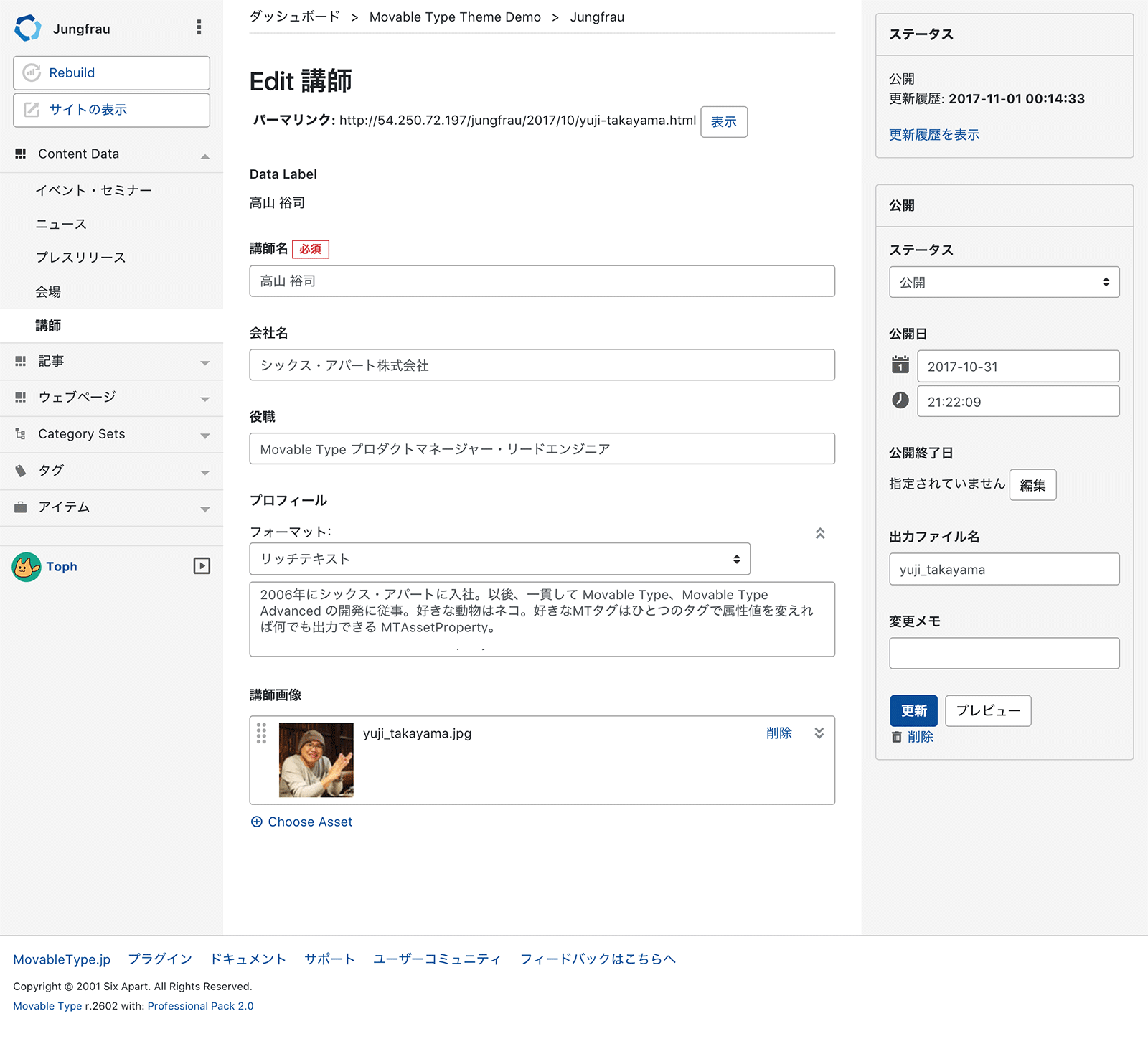Expand the Category Sets menu arrow
1148x1044 pixels.
[x=205, y=436]
